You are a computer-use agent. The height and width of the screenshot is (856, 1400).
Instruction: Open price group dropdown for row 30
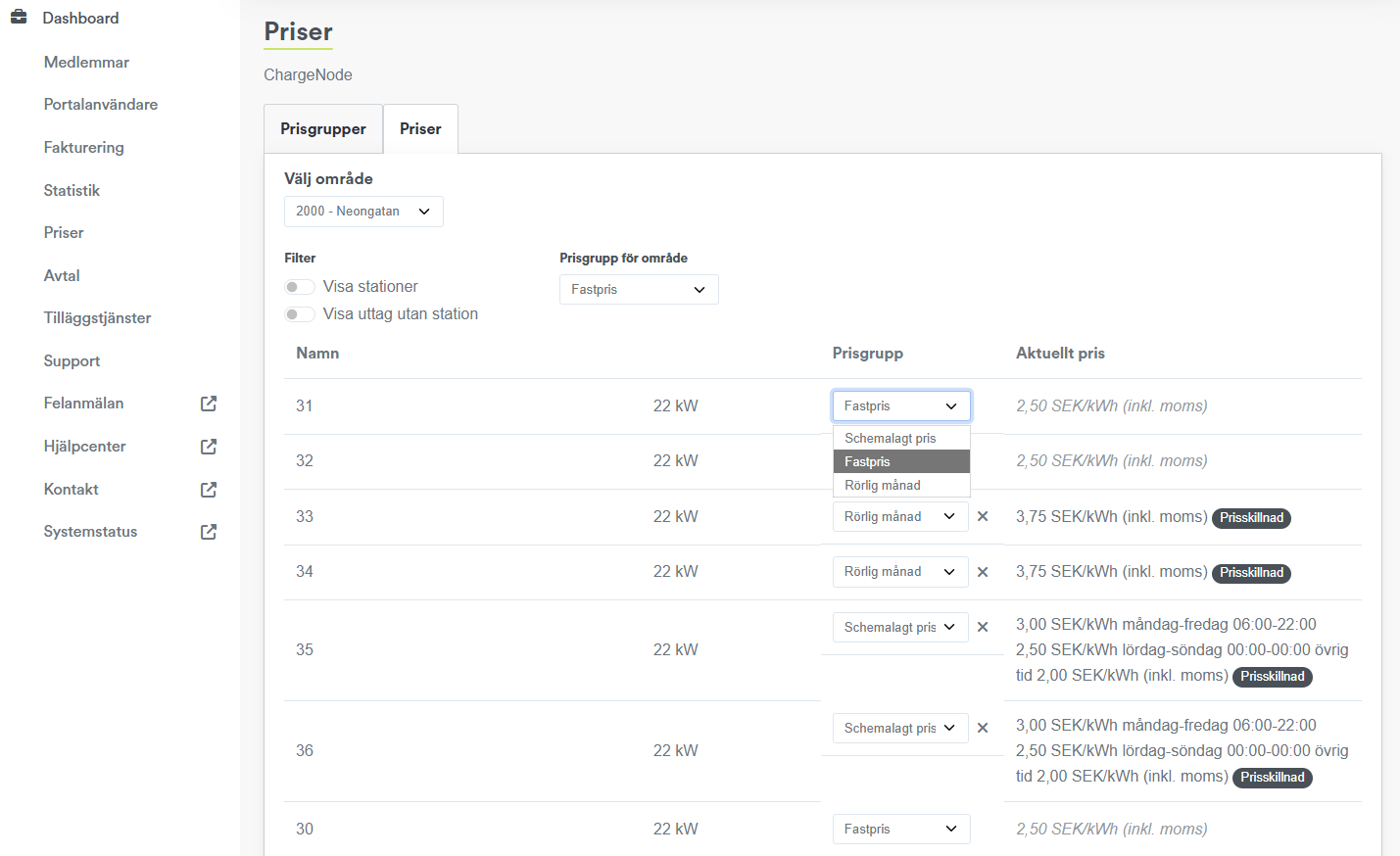pos(900,829)
